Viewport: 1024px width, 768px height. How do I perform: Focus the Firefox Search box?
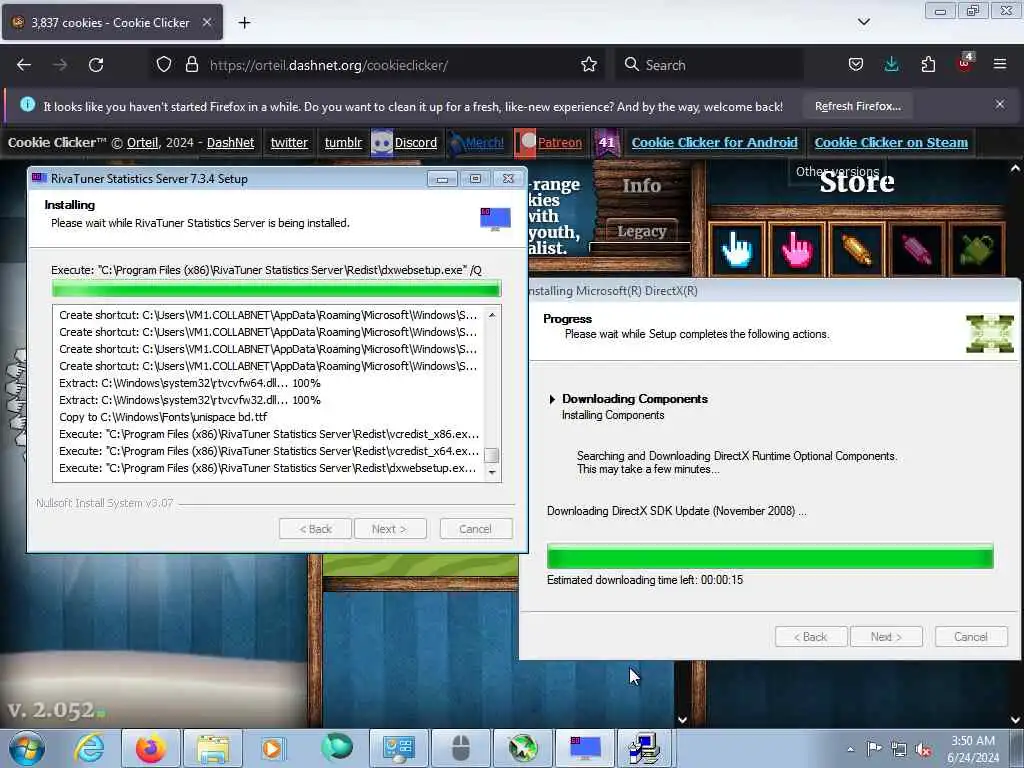coord(709,65)
